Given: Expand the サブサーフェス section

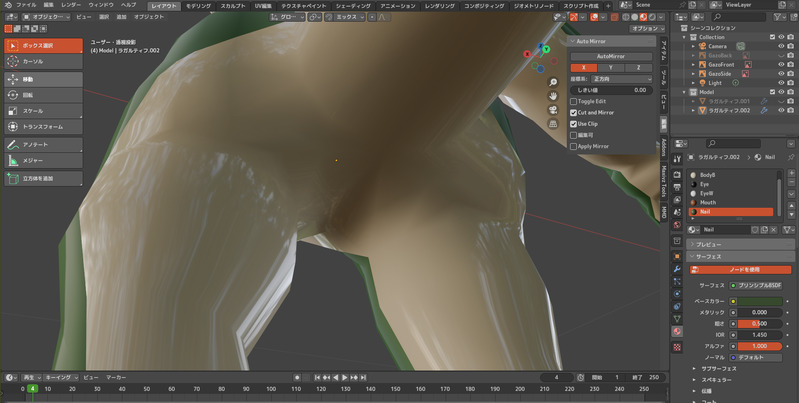Looking at the screenshot, I should click(714, 369).
